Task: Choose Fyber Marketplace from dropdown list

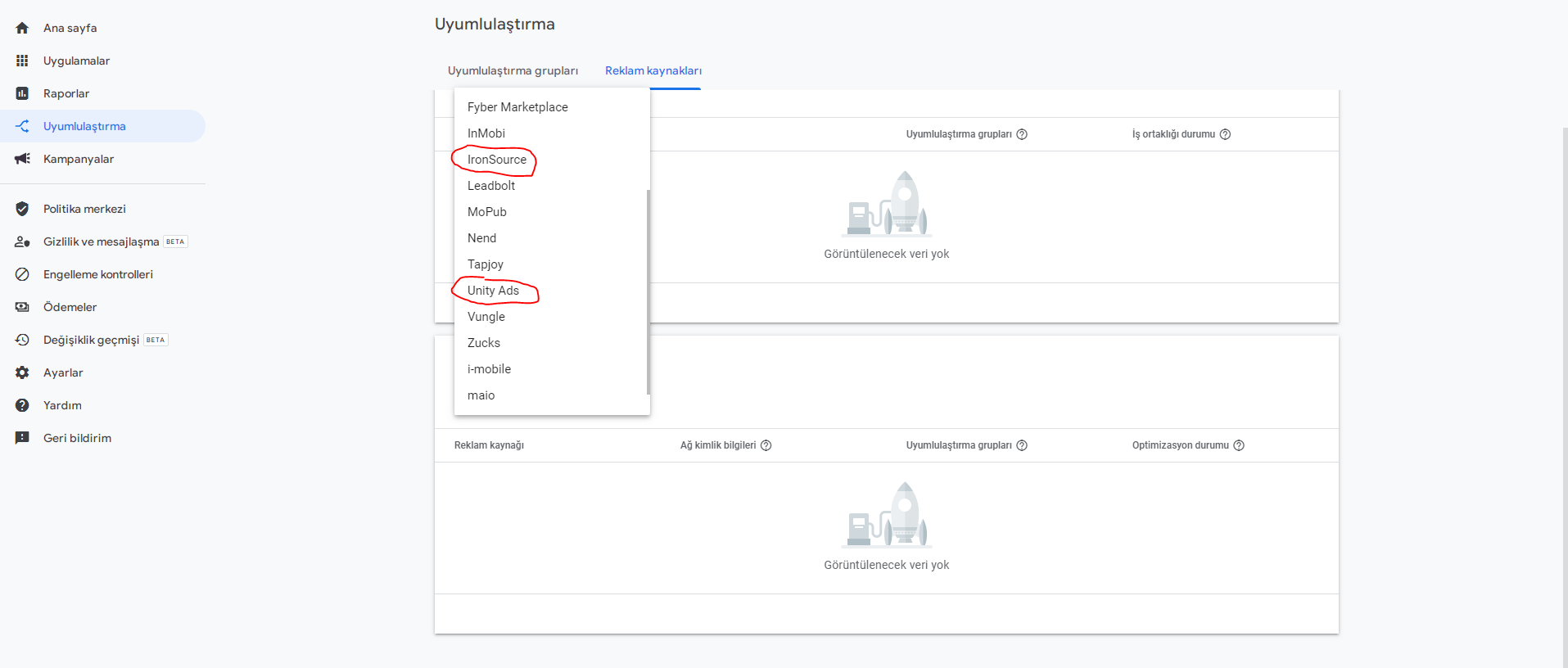Action: pyautogui.click(x=552, y=107)
